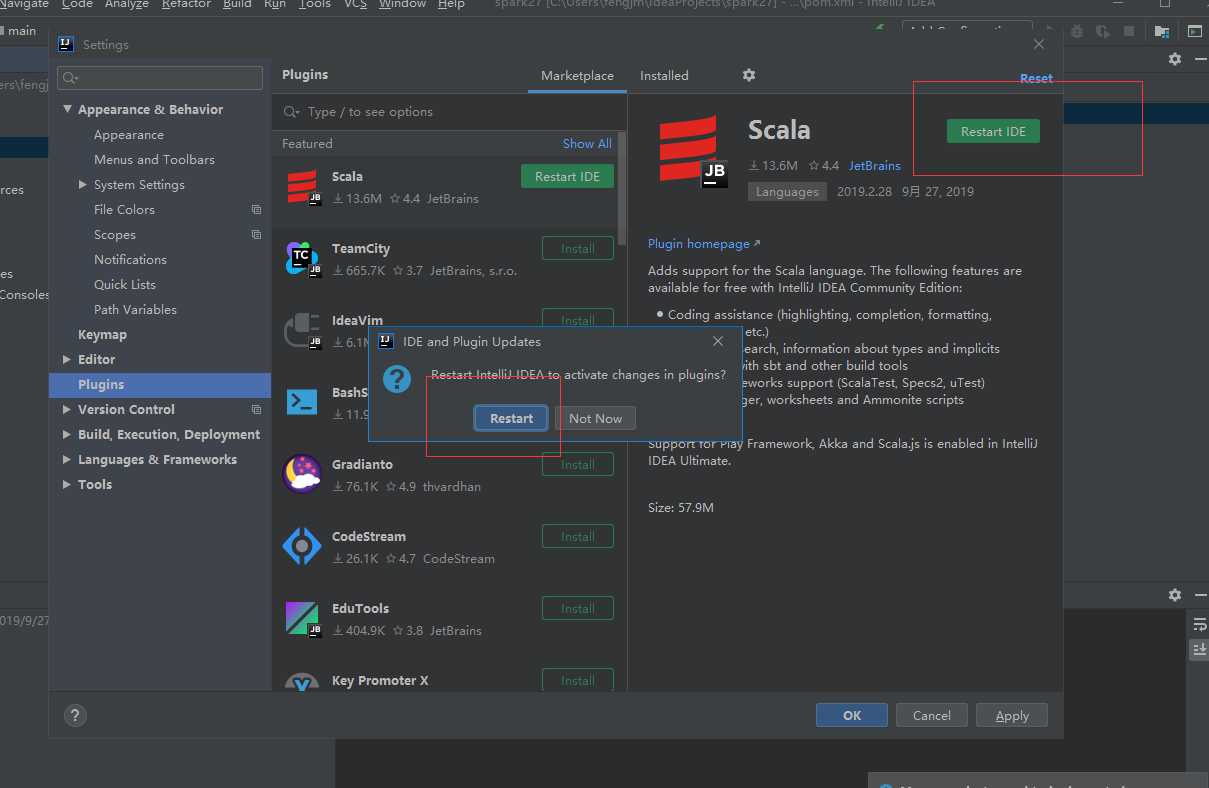
Task: Focus the Settings search field
Action: [160, 78]
